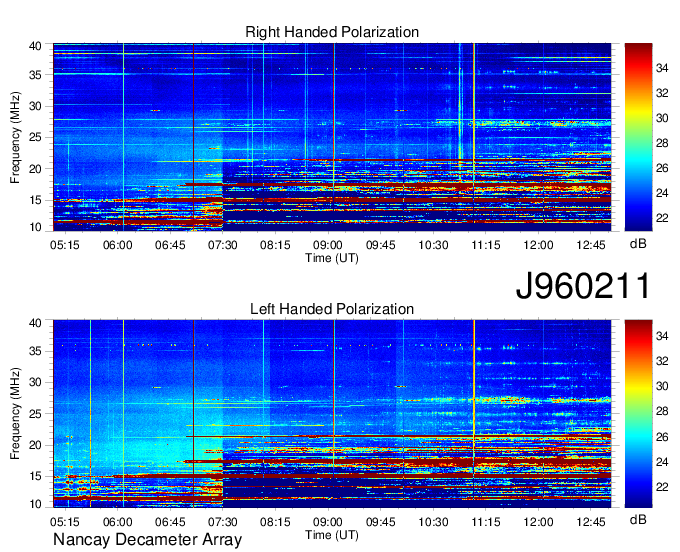Click the Right Handed panel color bar
The image size is (680, 552).
click(x=638, y=137)
